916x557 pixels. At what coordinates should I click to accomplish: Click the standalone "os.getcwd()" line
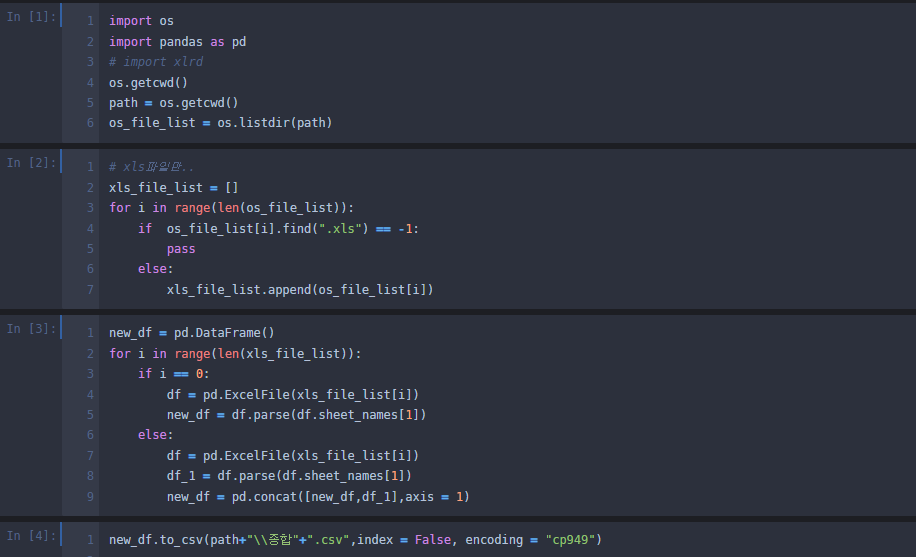[148, 83]
